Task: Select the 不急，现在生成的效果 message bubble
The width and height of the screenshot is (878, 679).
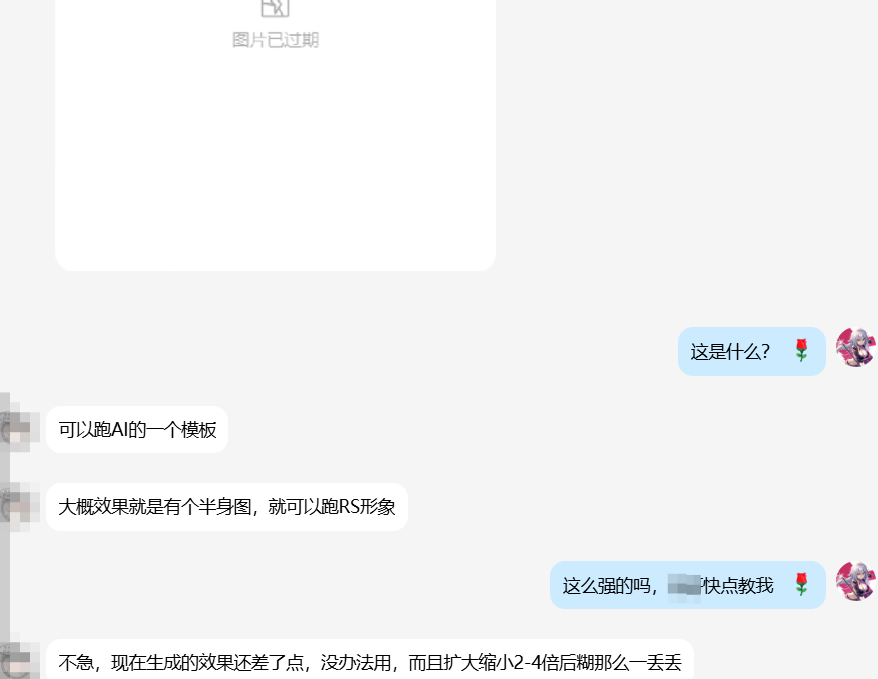Action: click(370, 659)
